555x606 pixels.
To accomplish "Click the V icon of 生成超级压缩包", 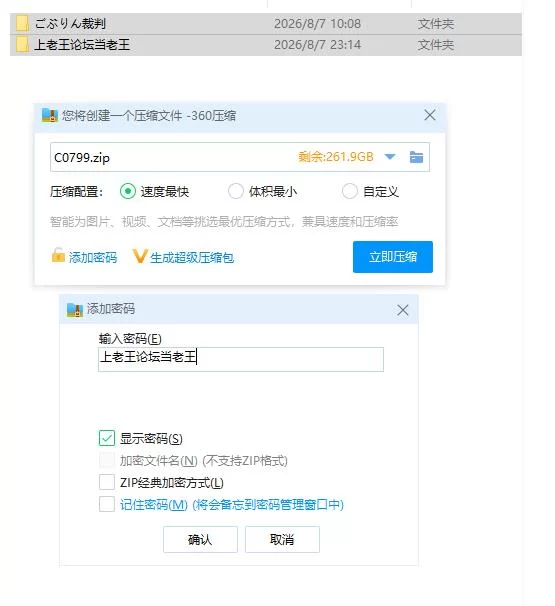I will coord(140,256).
